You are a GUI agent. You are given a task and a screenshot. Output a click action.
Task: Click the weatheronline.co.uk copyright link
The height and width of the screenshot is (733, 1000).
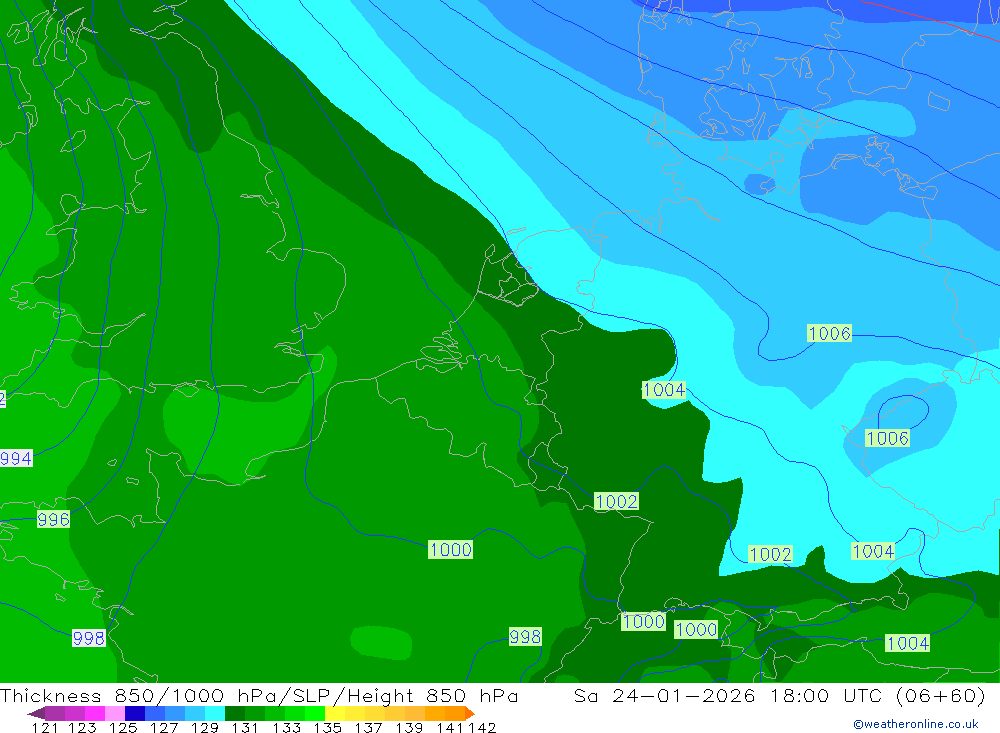(916, 724)
